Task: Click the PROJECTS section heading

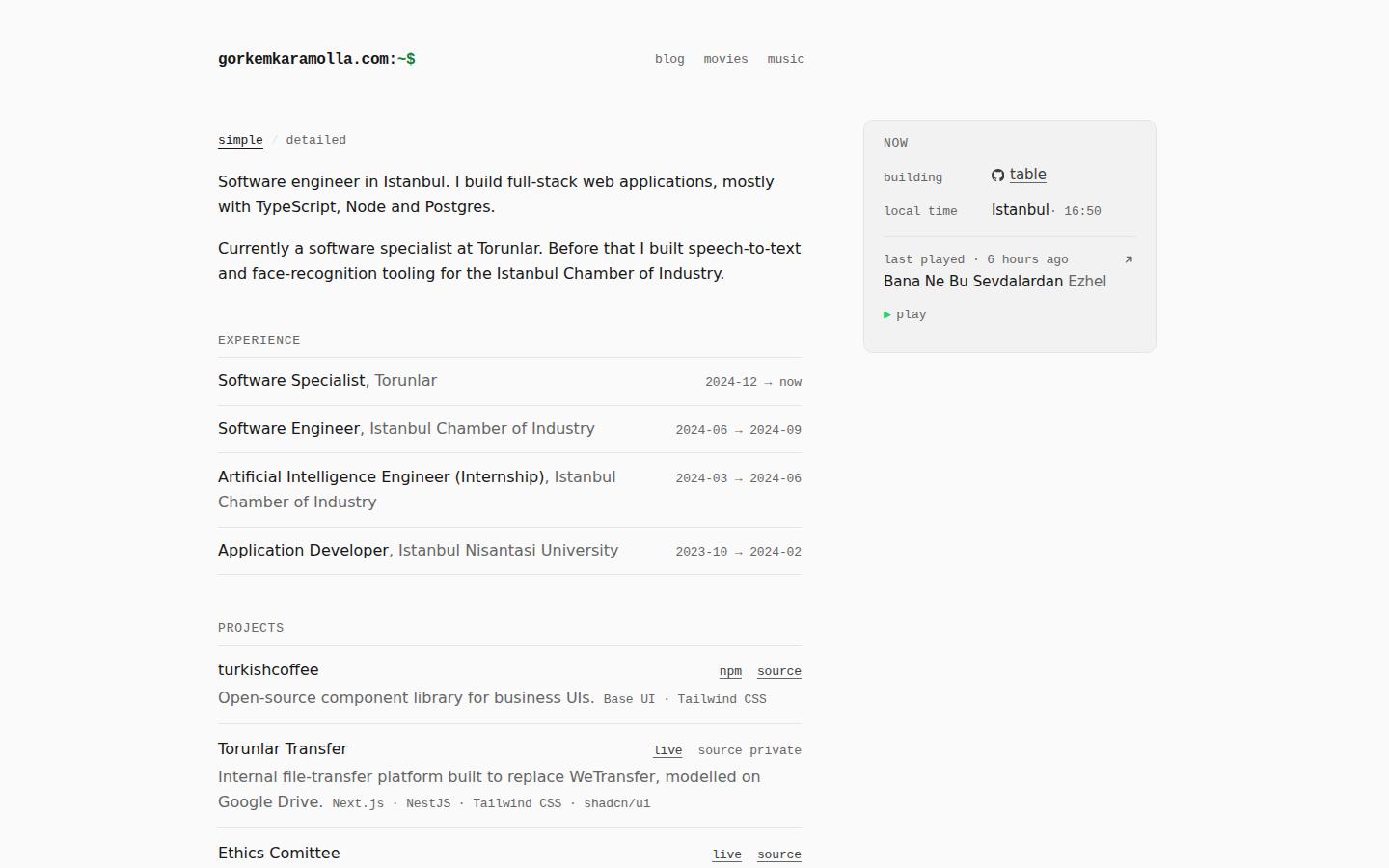Action: click(251, 628)
